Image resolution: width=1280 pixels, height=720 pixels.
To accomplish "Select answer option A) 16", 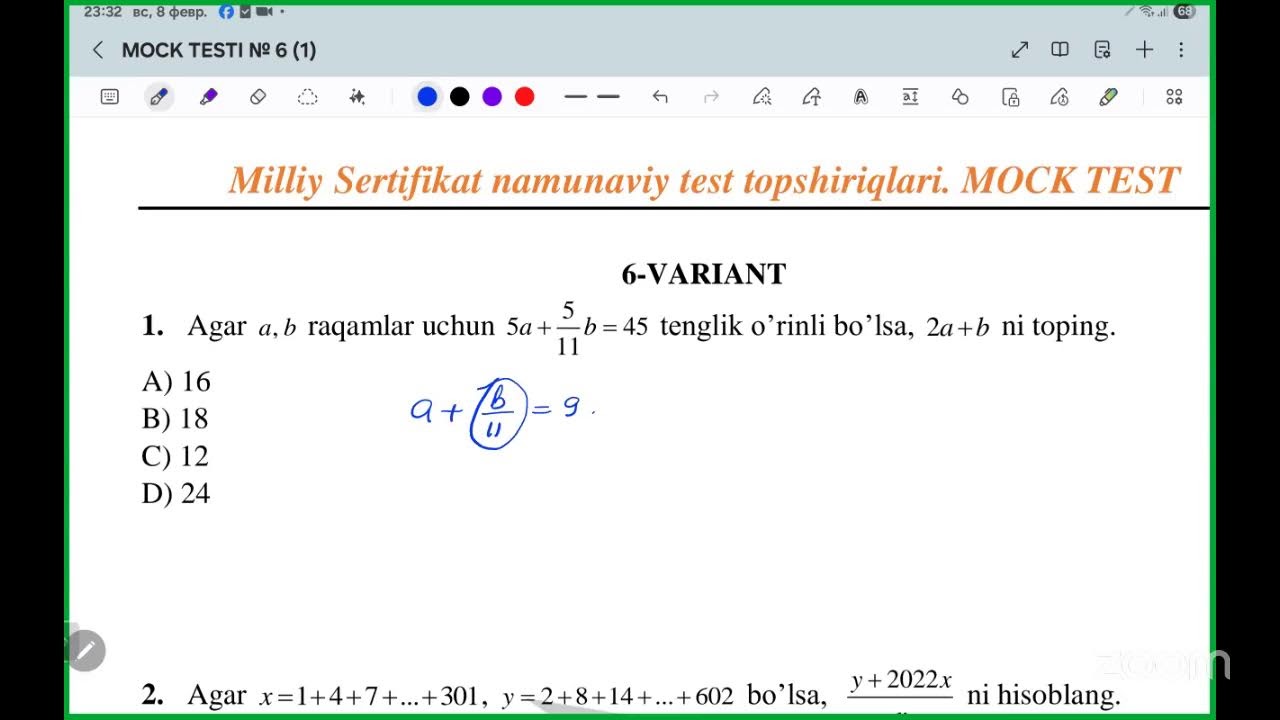I will point(177,381).
